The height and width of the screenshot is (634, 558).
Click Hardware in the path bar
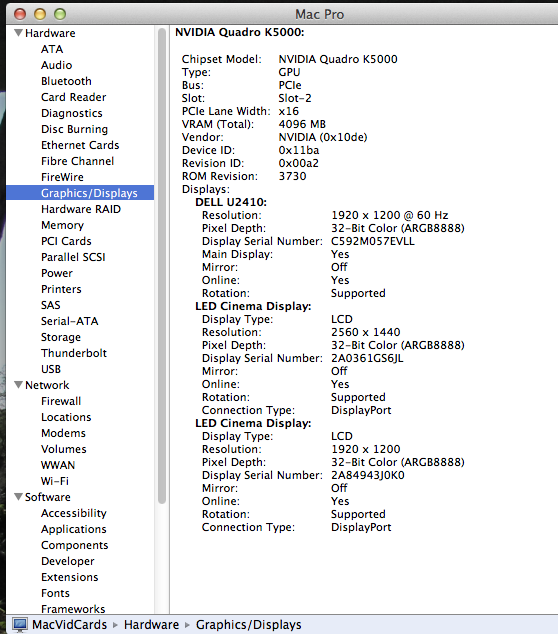point(151,625)
